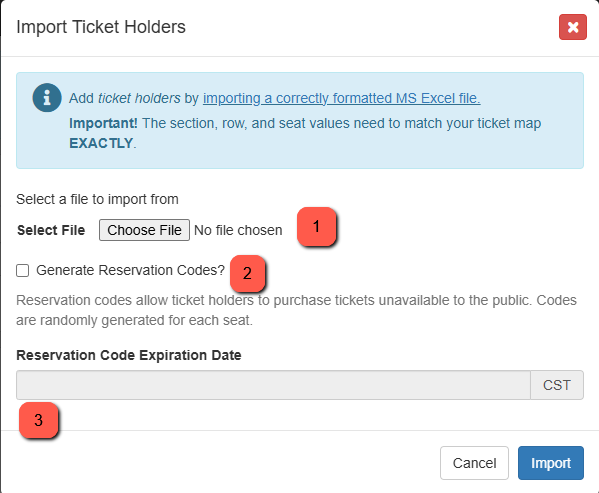Click the CST timezone addon

coord(557,385)
